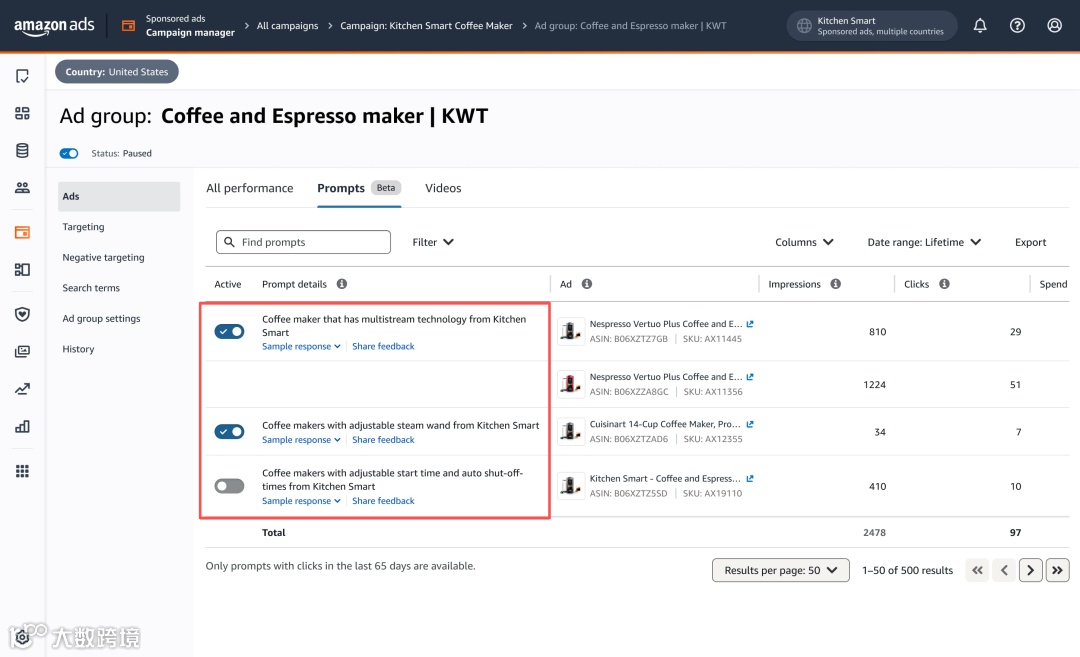Image resolution: width=1080 pixels, height=657 pixels.
Task: Click the checklist icon in left sidebar
Action: point(22,76)
